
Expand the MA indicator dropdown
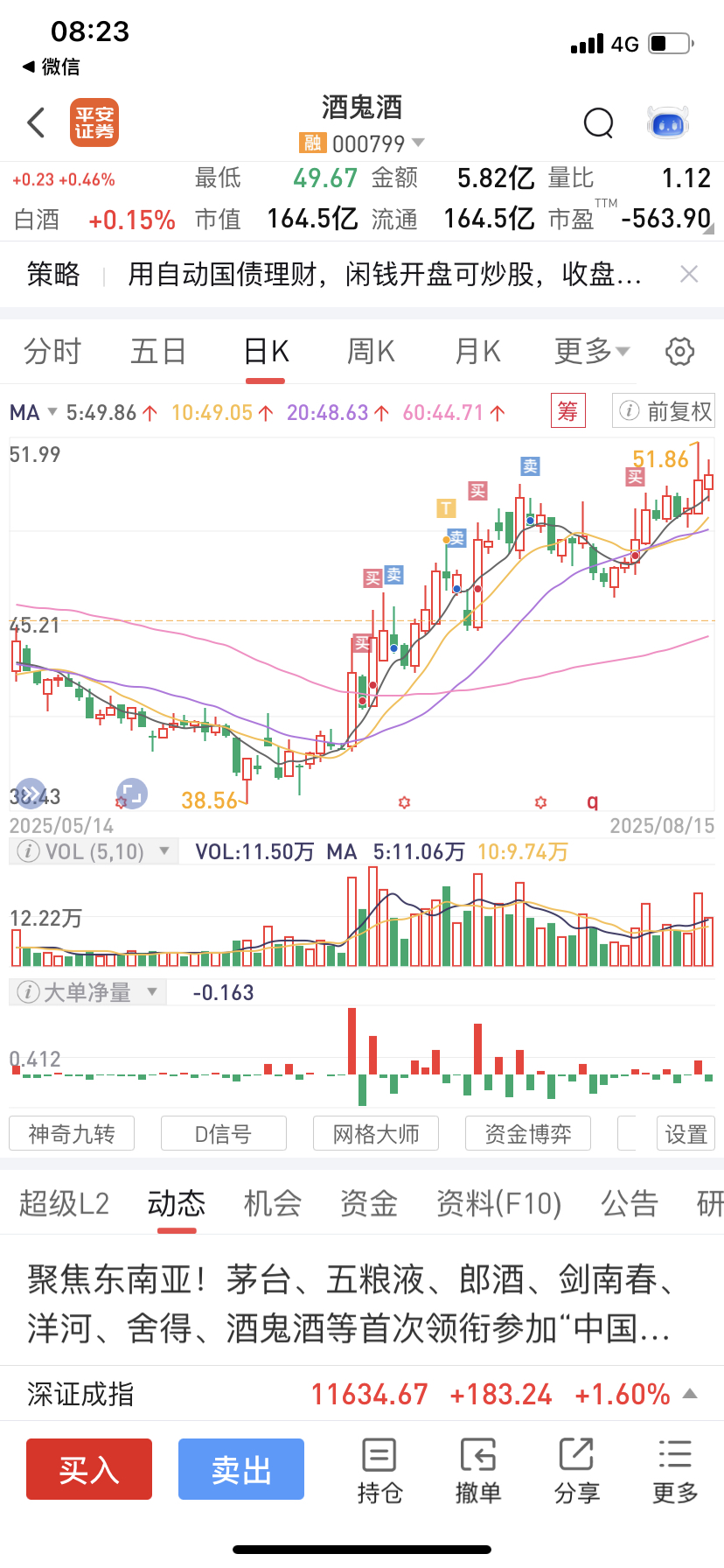click(52, 412)
